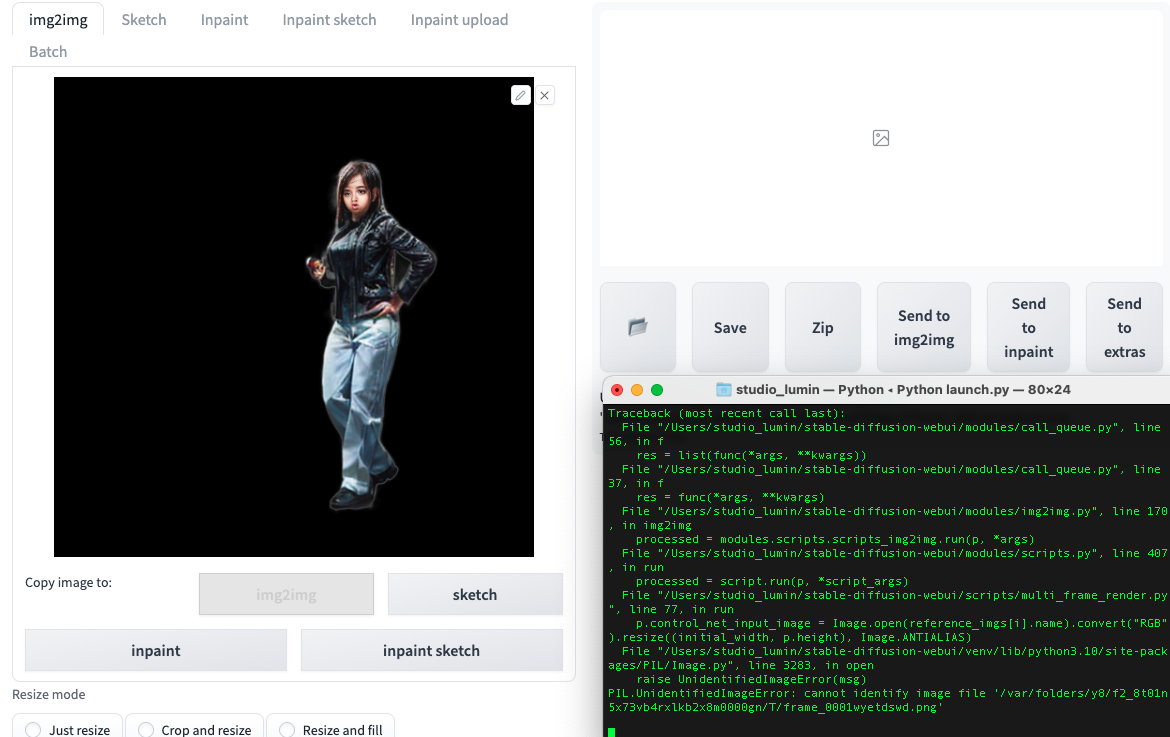Zoom the terminal with green button
This screenshot has width=1170, height=737.
657,389
